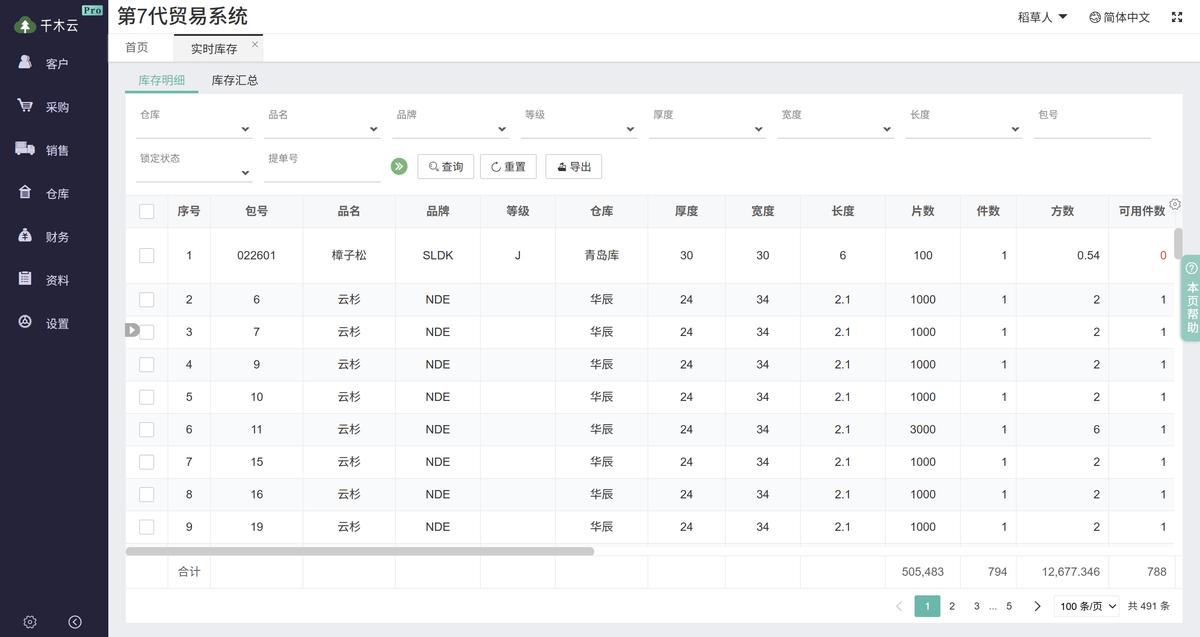Change page size from 100 条/页
Screen dimensions: 1200x637
click(x=1086, y=606)
